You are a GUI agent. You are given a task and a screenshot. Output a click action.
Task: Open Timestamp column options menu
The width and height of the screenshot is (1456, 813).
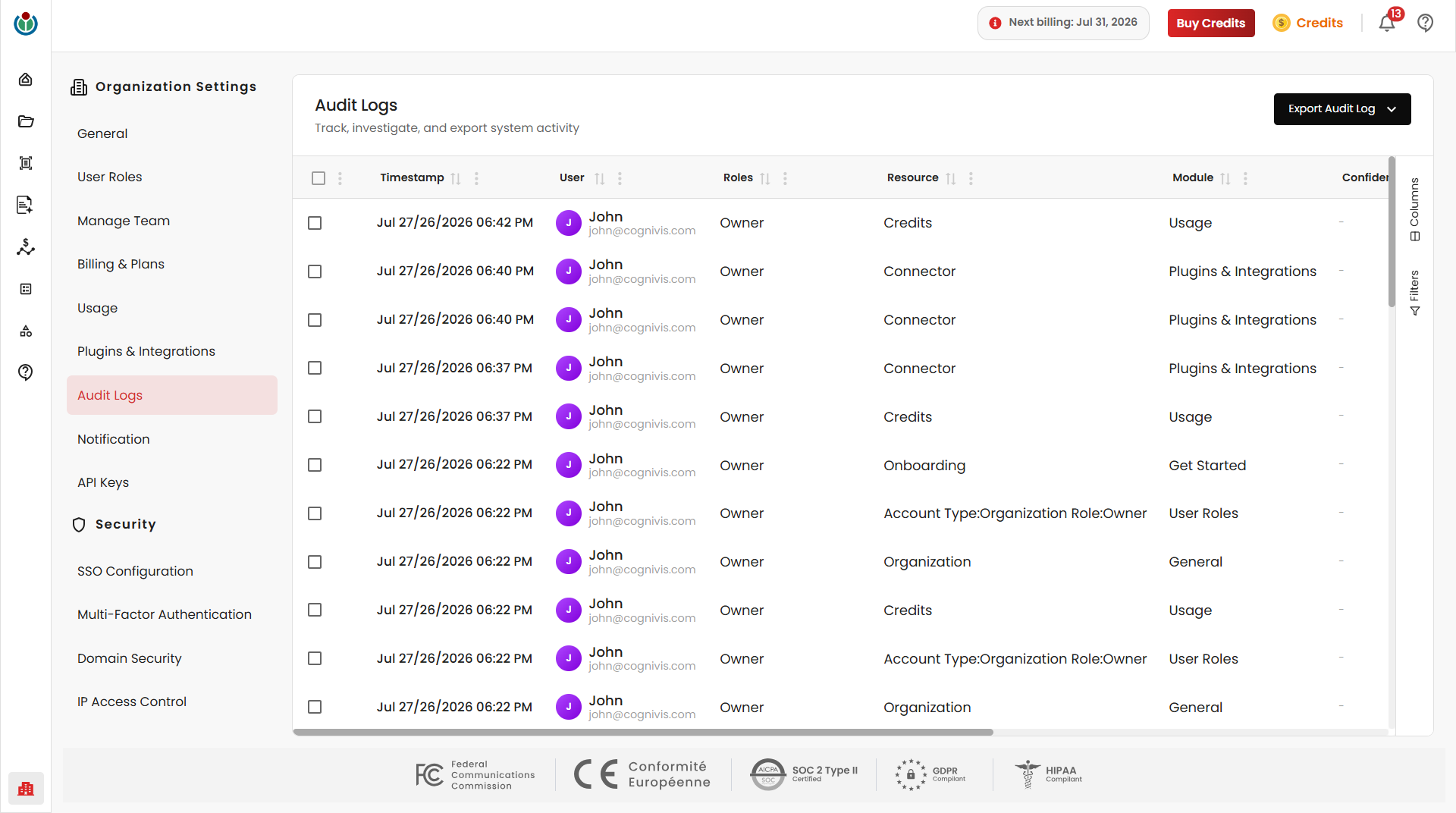pos(476,178)
